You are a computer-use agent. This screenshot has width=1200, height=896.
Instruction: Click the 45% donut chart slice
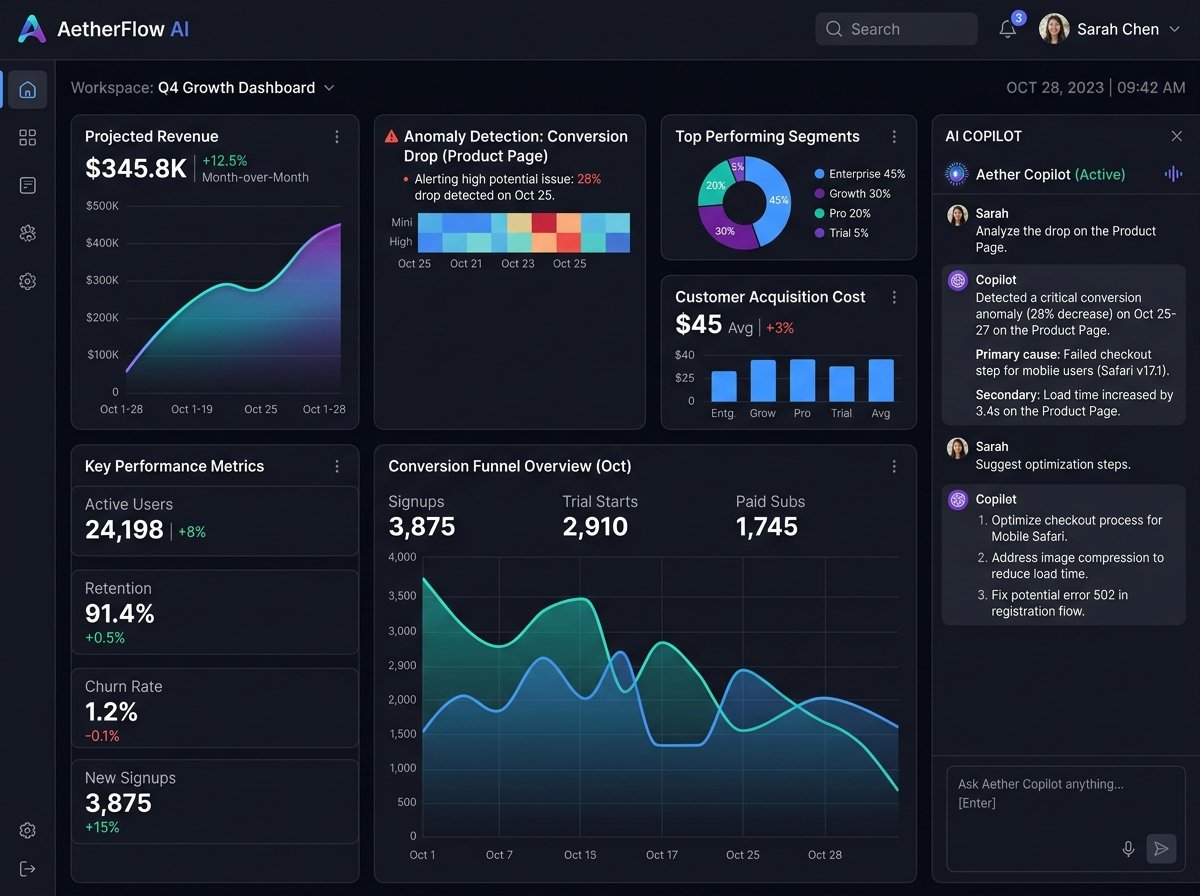coord(774,200)
